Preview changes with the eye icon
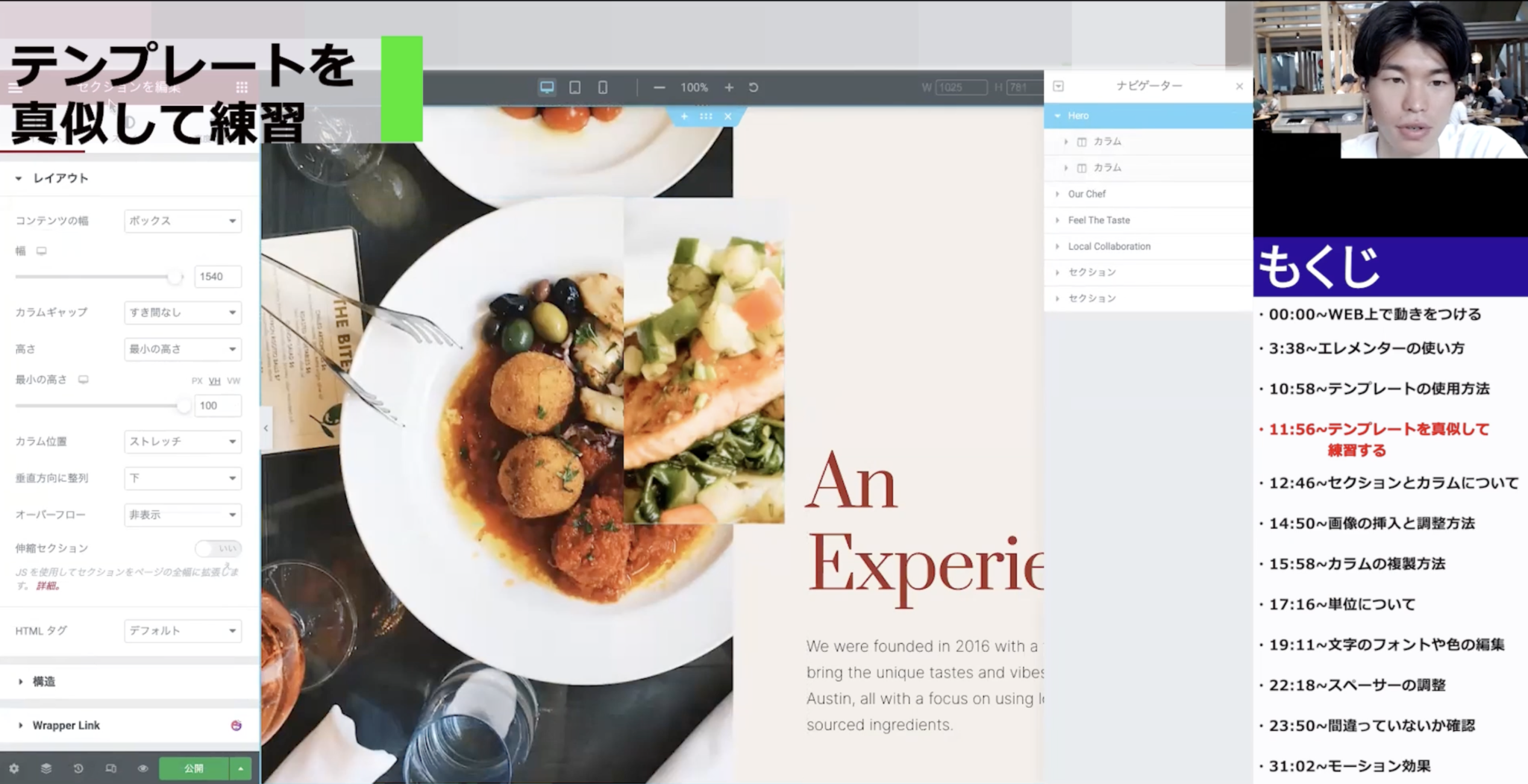This screenshot has height=784, width=1528. pyautogui.click(x=143, y=768)
